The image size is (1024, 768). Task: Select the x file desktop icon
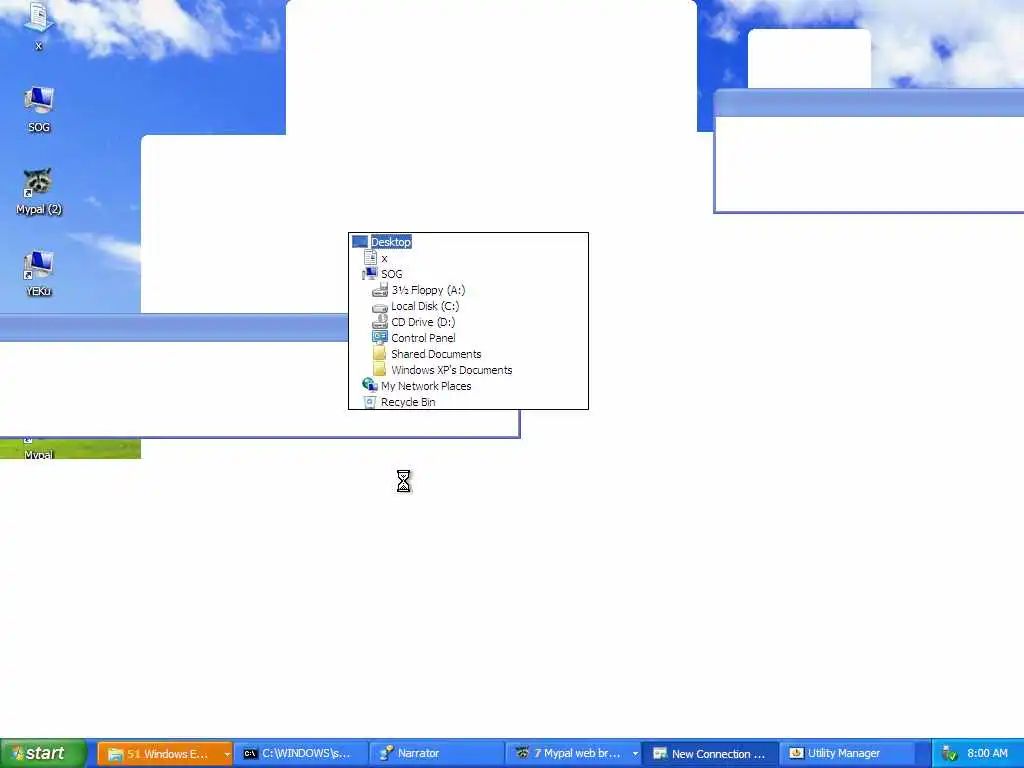click(x=38, y=25)
